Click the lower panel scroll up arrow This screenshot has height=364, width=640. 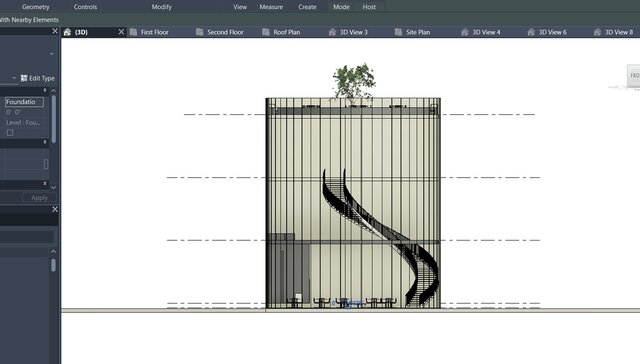coord(53,252)
